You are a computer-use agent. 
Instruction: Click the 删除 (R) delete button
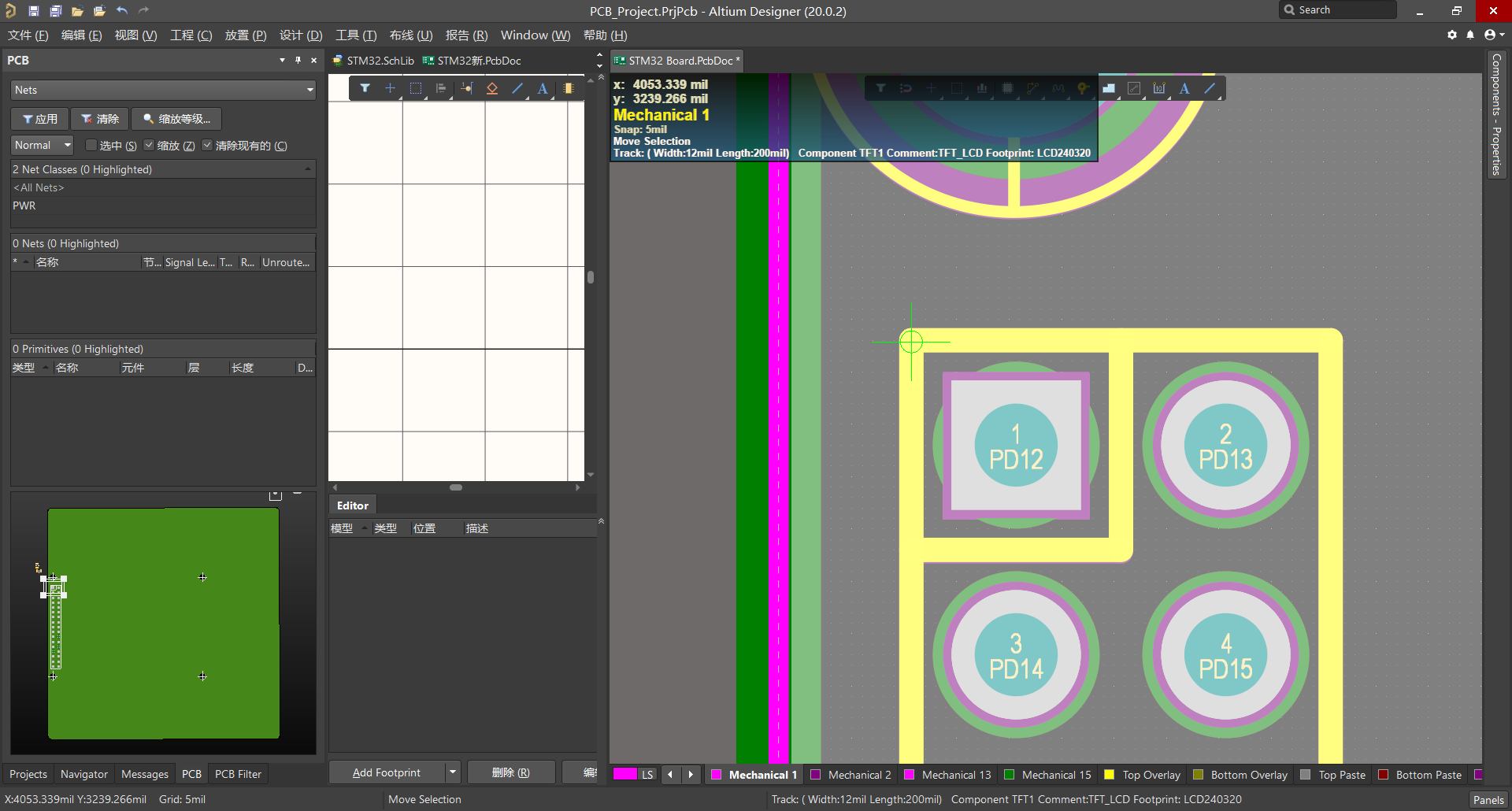point(511,772)
